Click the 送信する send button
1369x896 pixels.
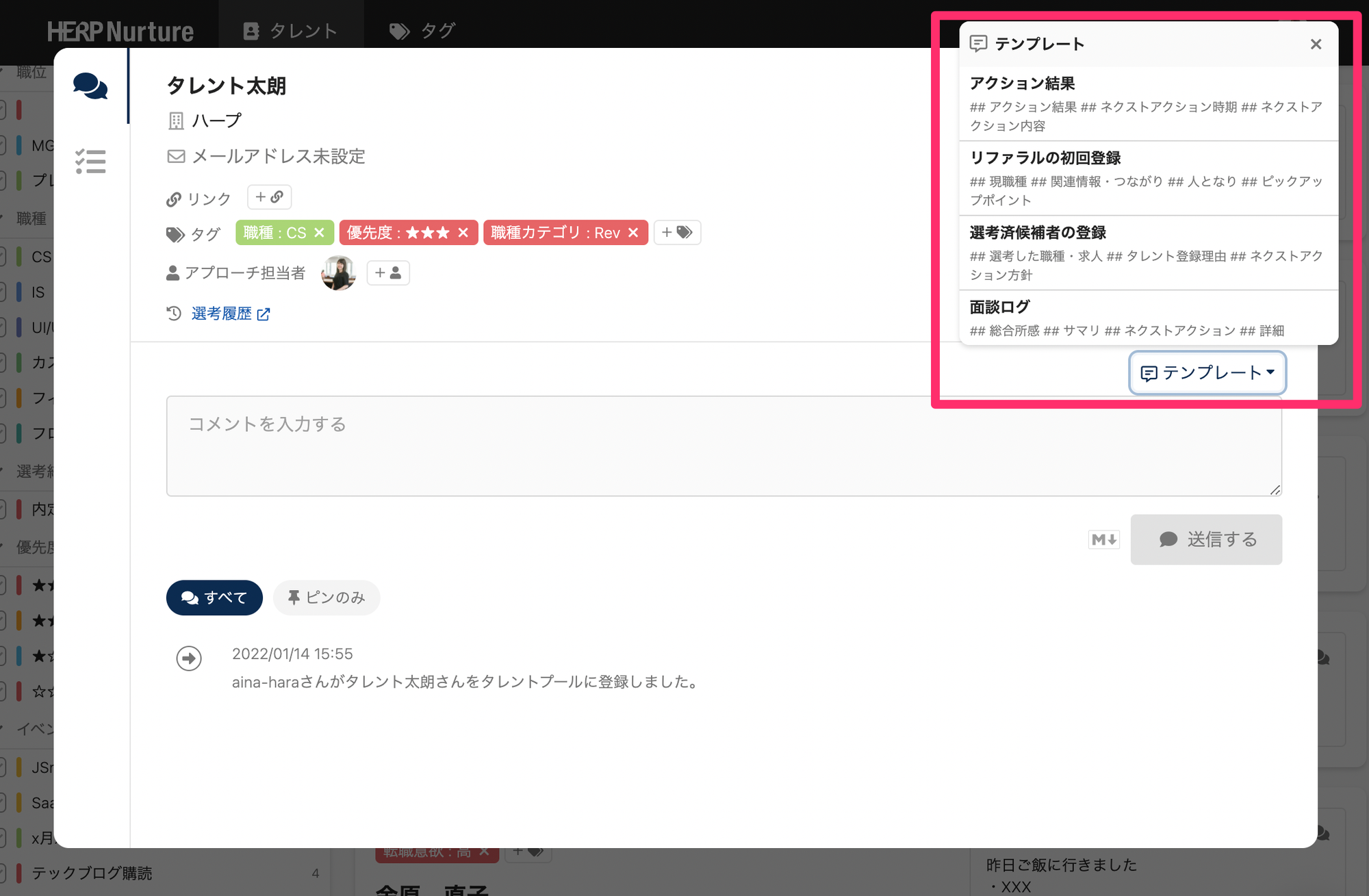(1206, 539)
